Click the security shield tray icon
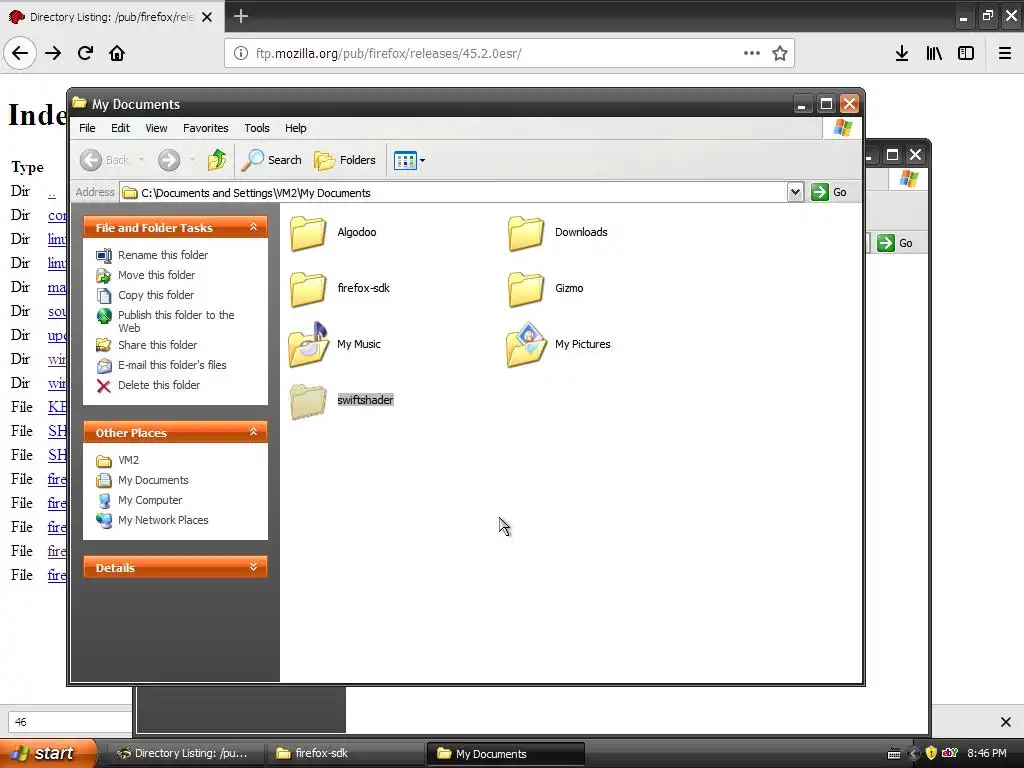The width and height of the screenshot is (1024, 768). coord(931,753)
